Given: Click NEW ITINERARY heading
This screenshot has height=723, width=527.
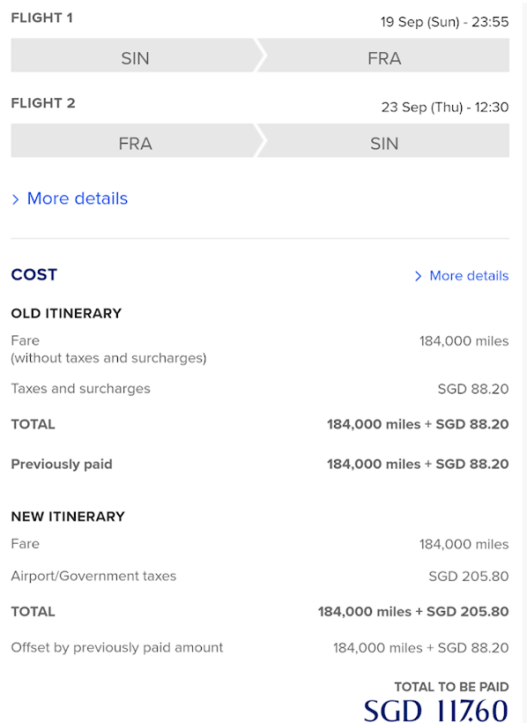Looking at the screenshot, I should pyautogui.click(x=68, y=516).
